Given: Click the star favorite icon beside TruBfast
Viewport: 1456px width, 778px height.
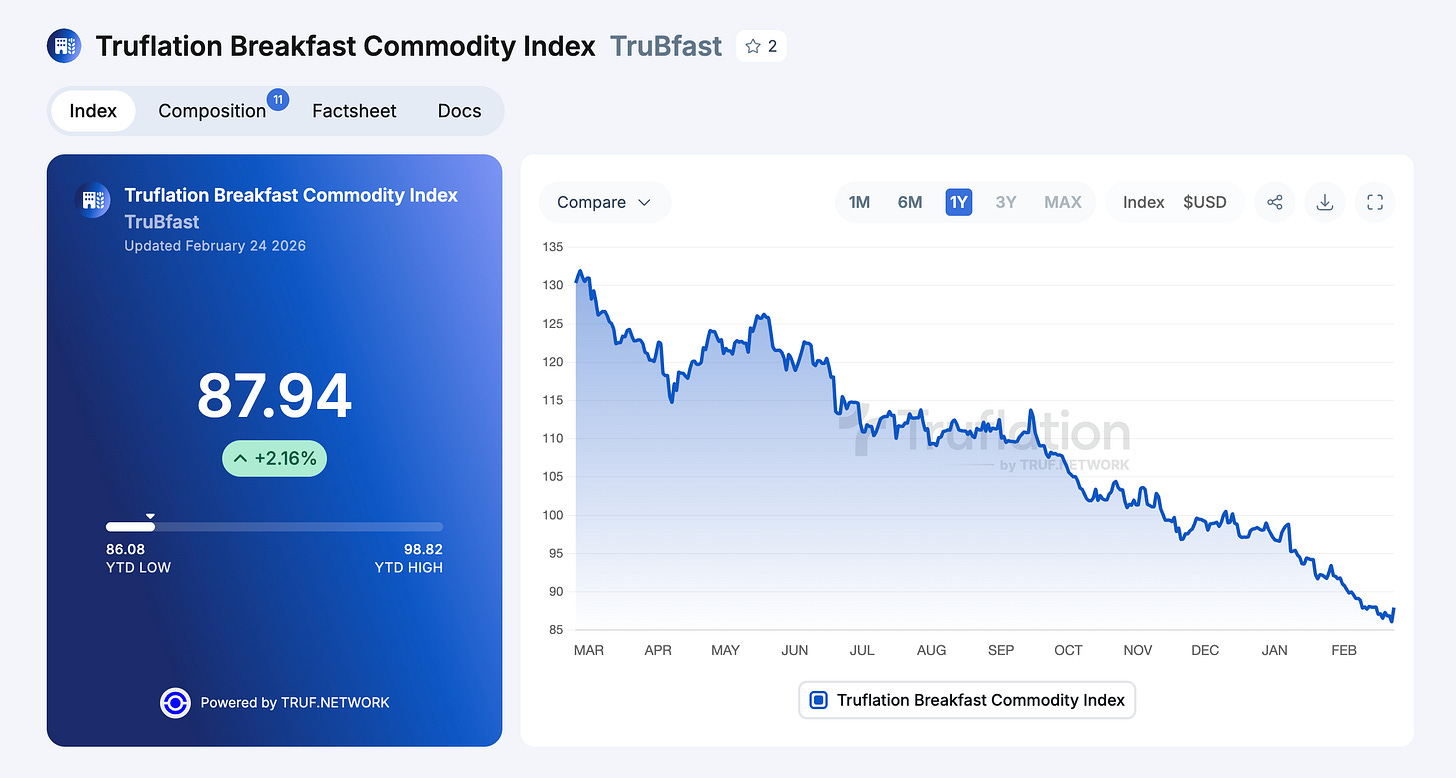Looking at the screenshot, I should coord(753,46).
